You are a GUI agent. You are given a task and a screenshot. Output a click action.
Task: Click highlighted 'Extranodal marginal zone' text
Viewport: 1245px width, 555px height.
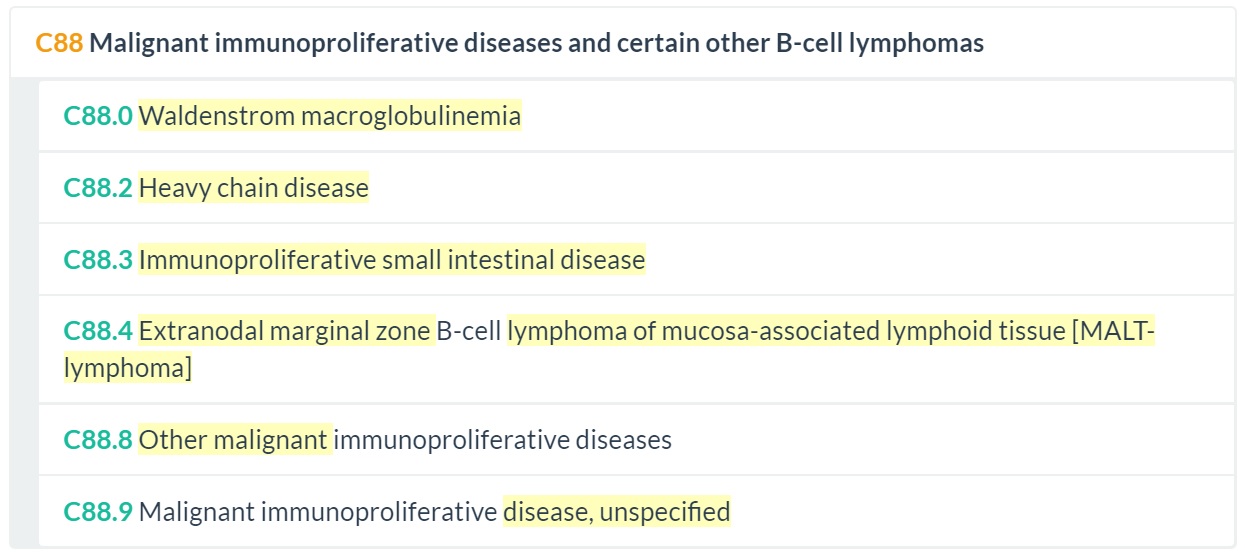(285, 331)
